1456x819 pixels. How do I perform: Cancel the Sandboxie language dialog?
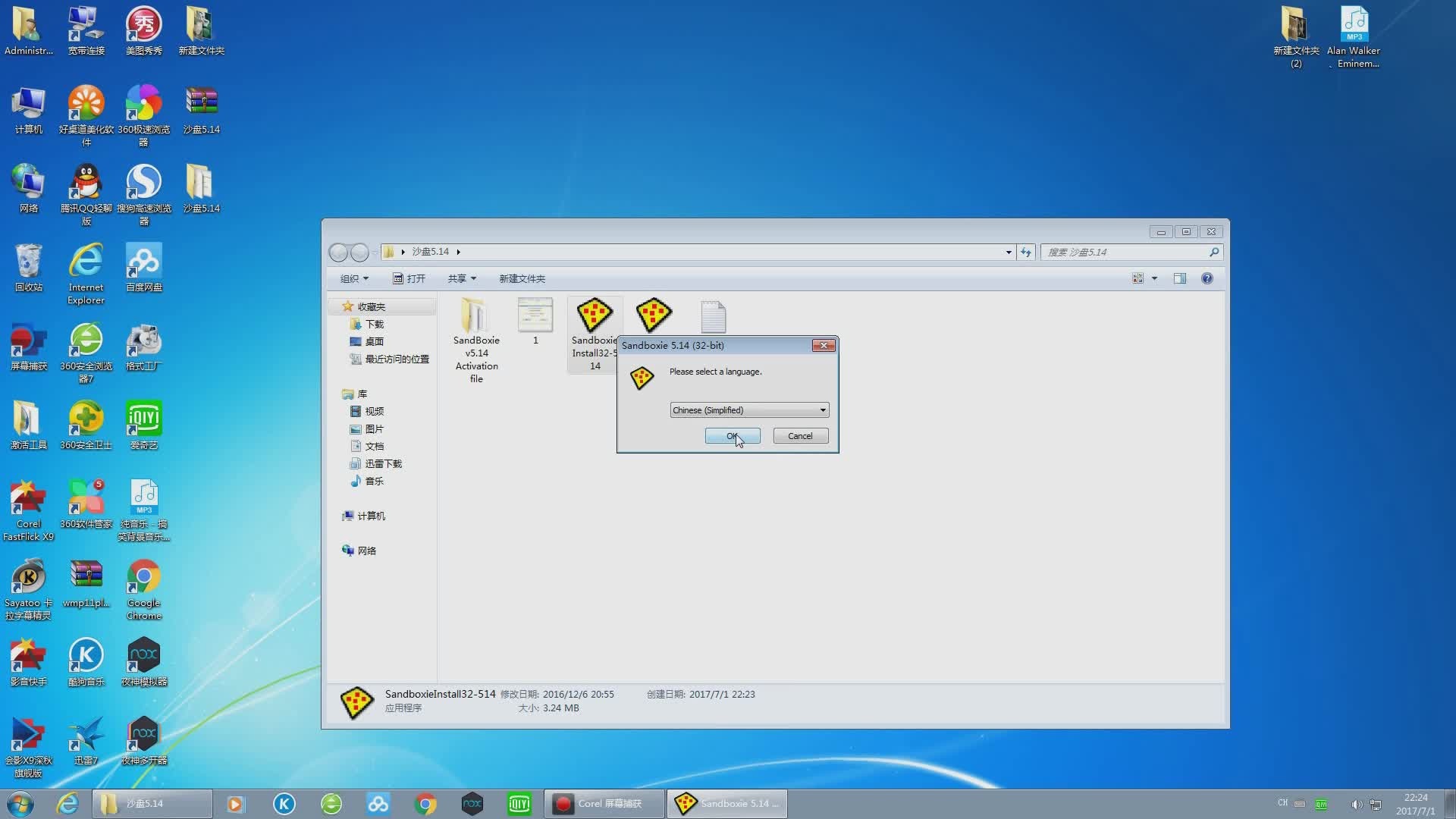[x=800, y=436]
